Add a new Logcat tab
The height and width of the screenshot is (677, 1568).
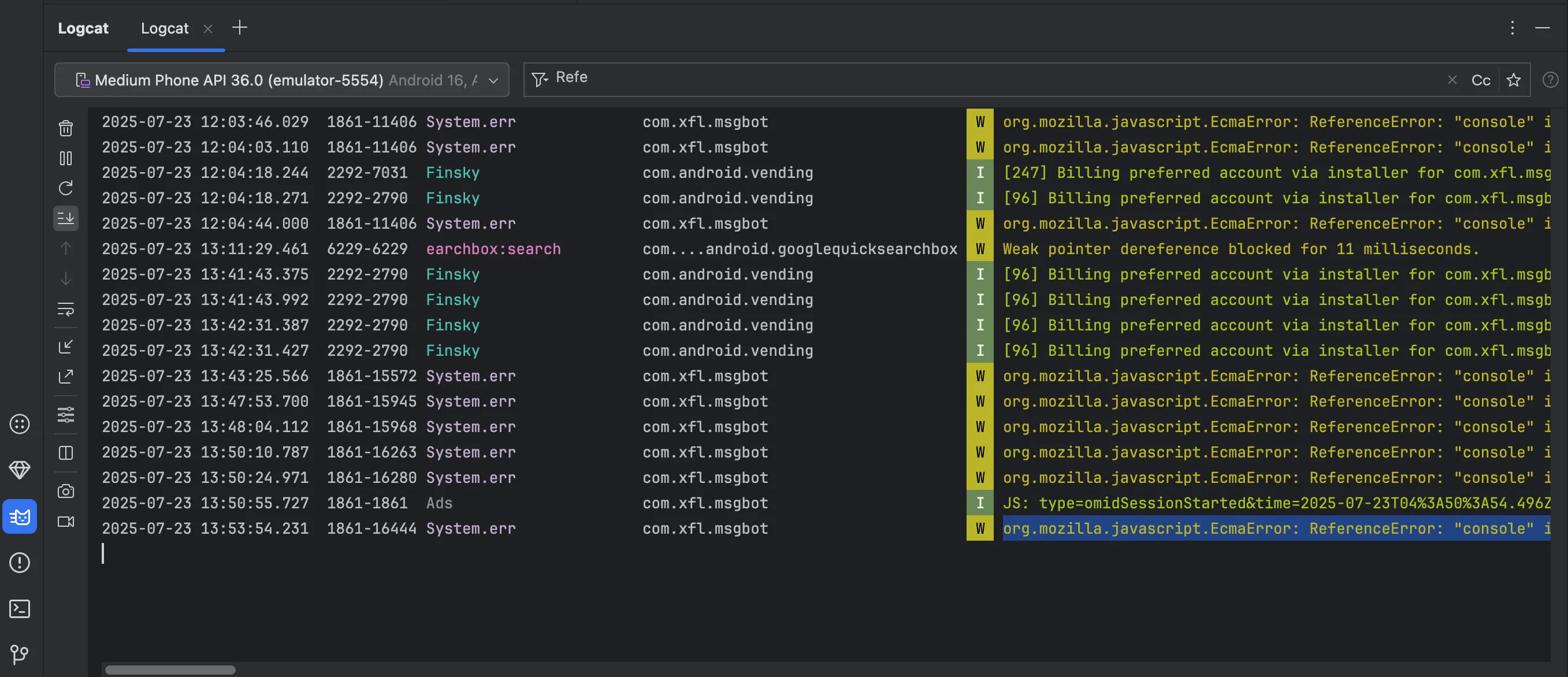(x=240, y=28)
